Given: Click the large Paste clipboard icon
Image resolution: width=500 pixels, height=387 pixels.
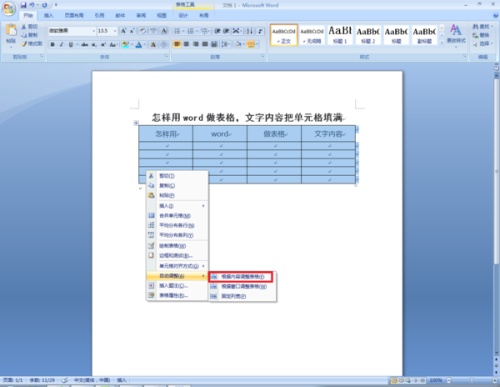Looking at the screenshot, I should click(11, 30).
